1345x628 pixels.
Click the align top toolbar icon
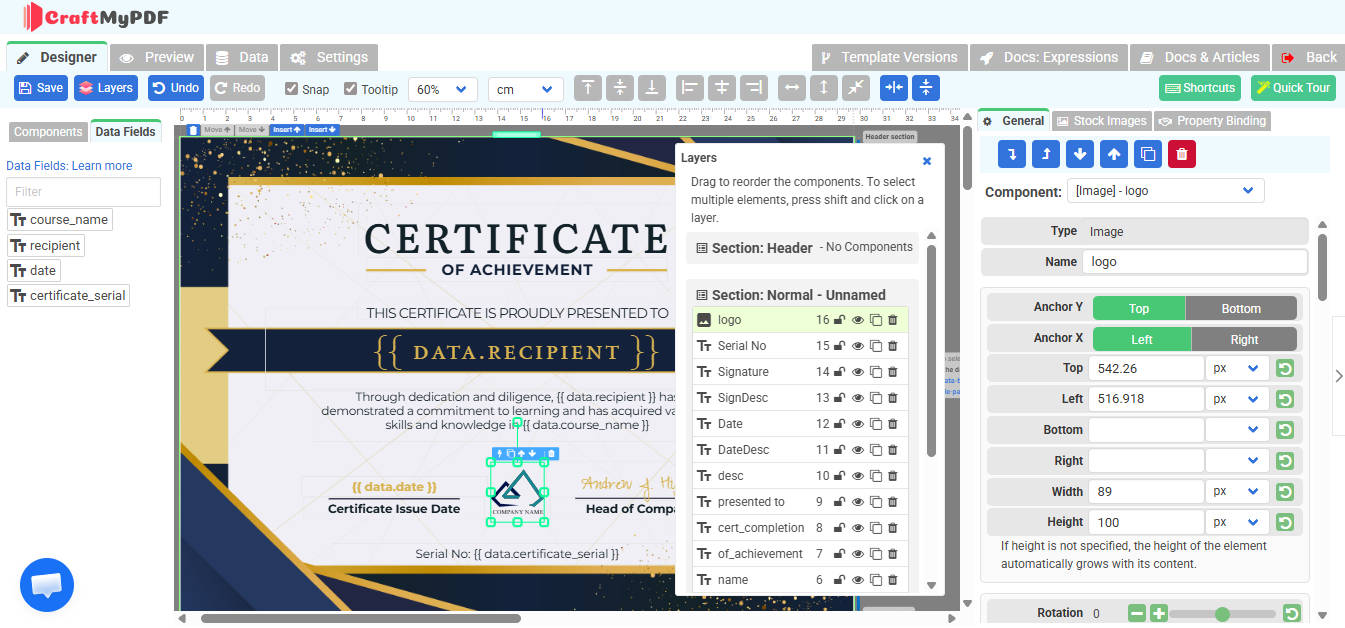tap(588, 88)
